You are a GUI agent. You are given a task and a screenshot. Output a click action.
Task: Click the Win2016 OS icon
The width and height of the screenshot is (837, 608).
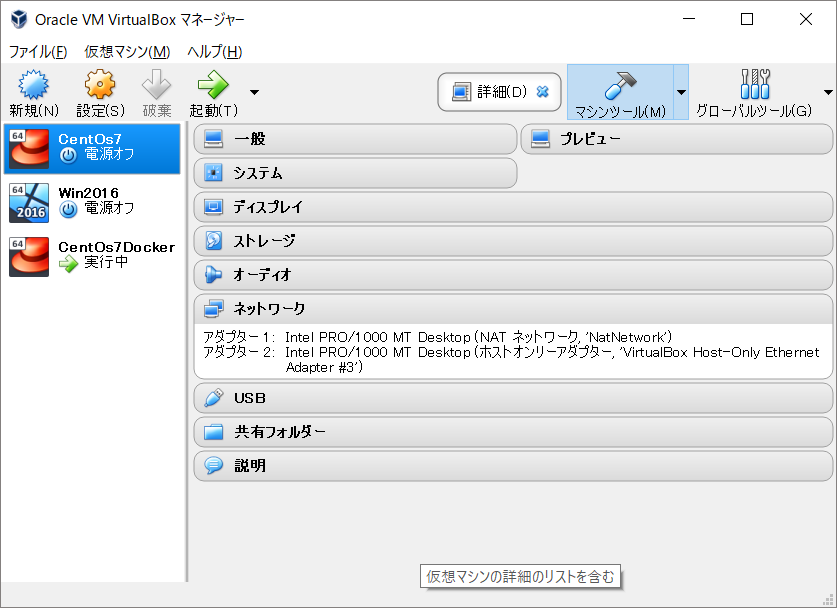[x=29, y=203]
